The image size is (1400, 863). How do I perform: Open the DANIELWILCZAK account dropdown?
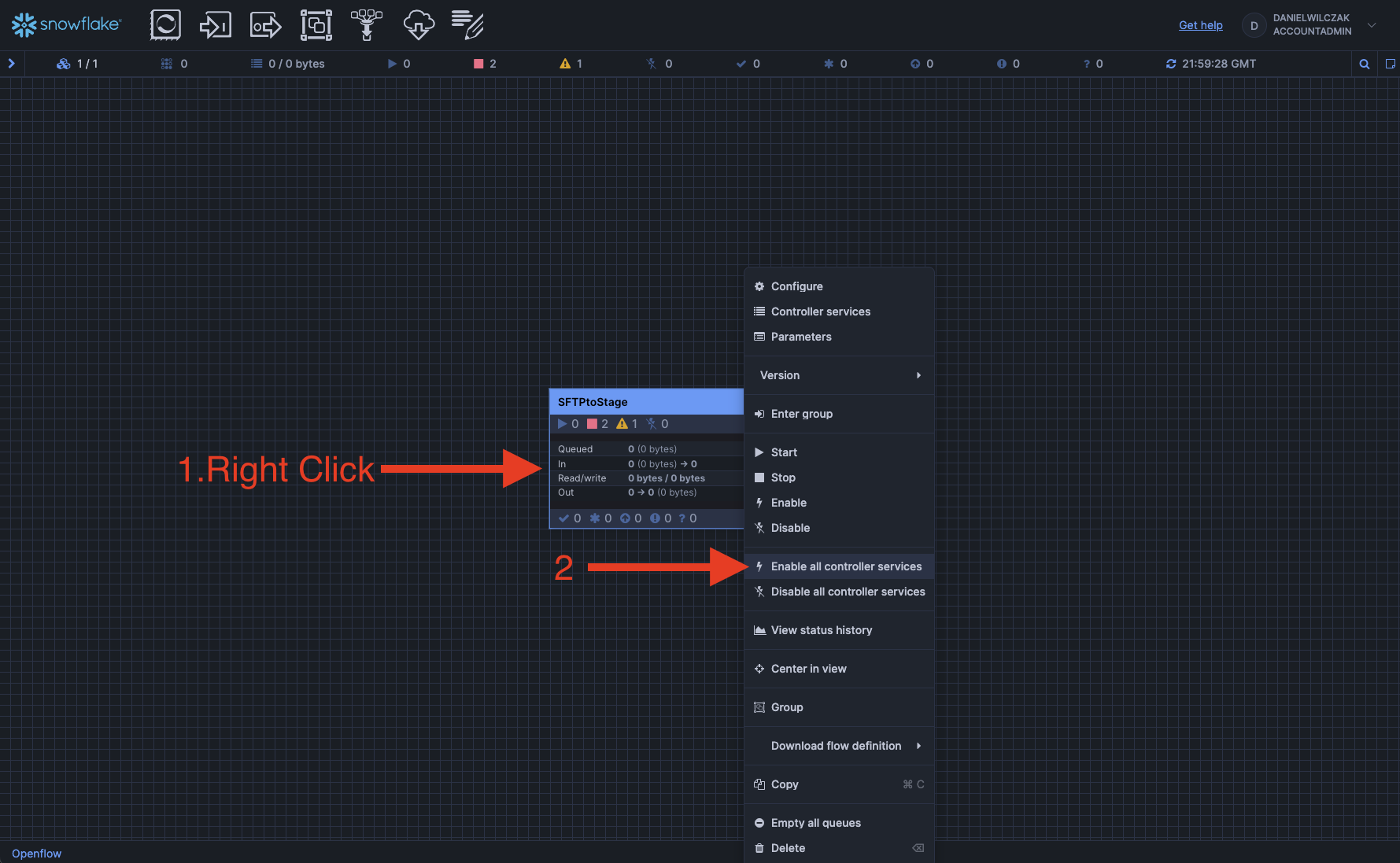pyautogui.click(x=1371, y=25)
